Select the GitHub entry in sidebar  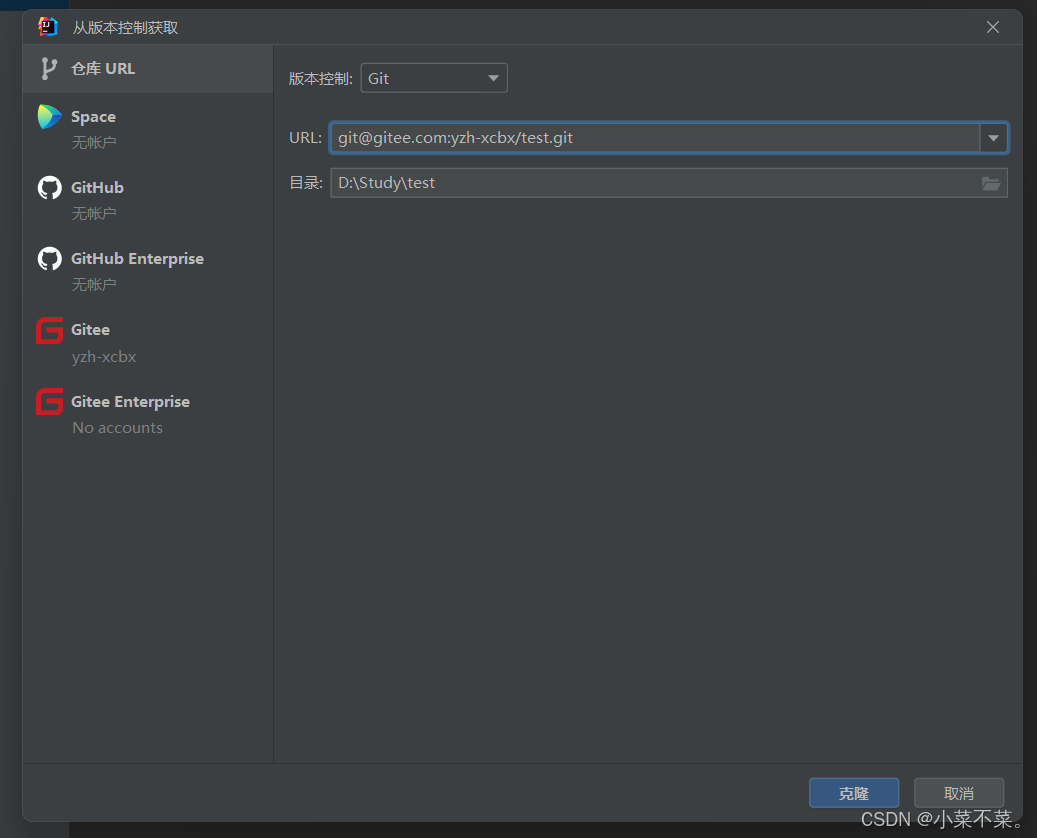click(x=148, y=200)
